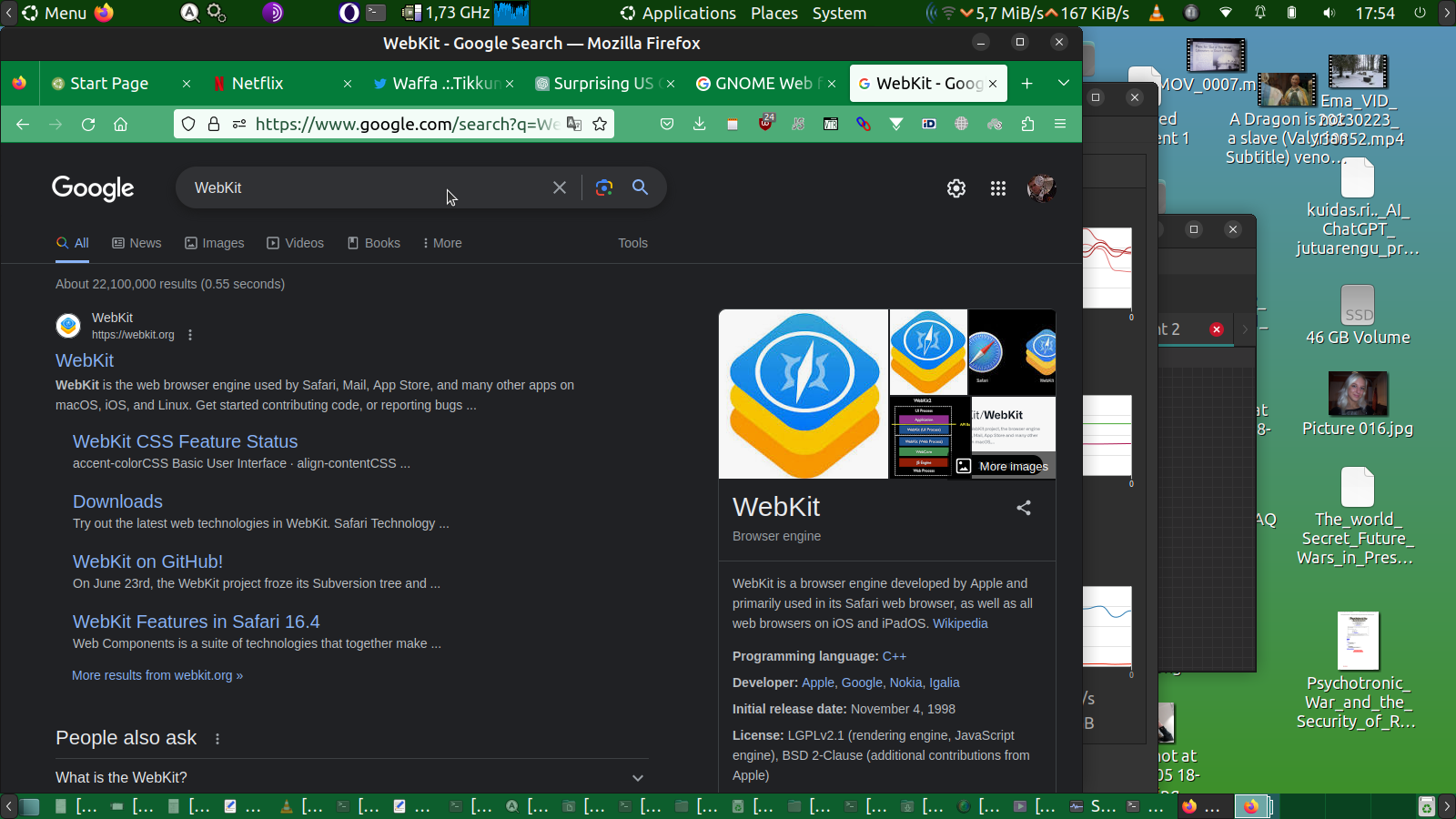Focus the Firefox address bar URL

407,124
